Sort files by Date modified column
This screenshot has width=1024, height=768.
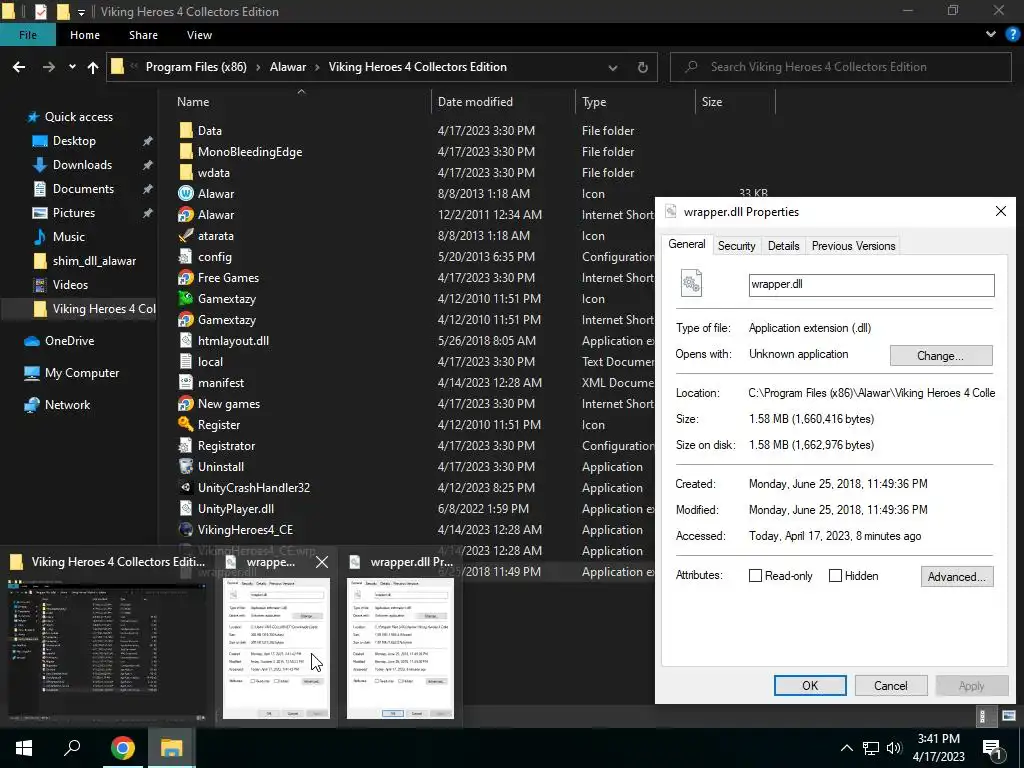pos(504,102)
